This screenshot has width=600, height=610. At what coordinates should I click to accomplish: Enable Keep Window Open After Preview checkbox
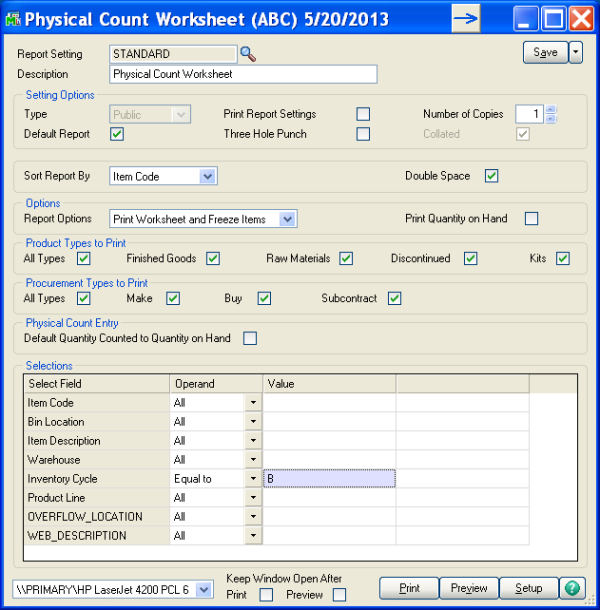(339, 595)
